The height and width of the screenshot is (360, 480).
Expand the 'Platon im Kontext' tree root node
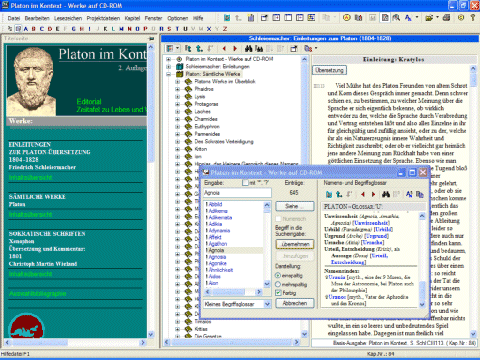169,59
